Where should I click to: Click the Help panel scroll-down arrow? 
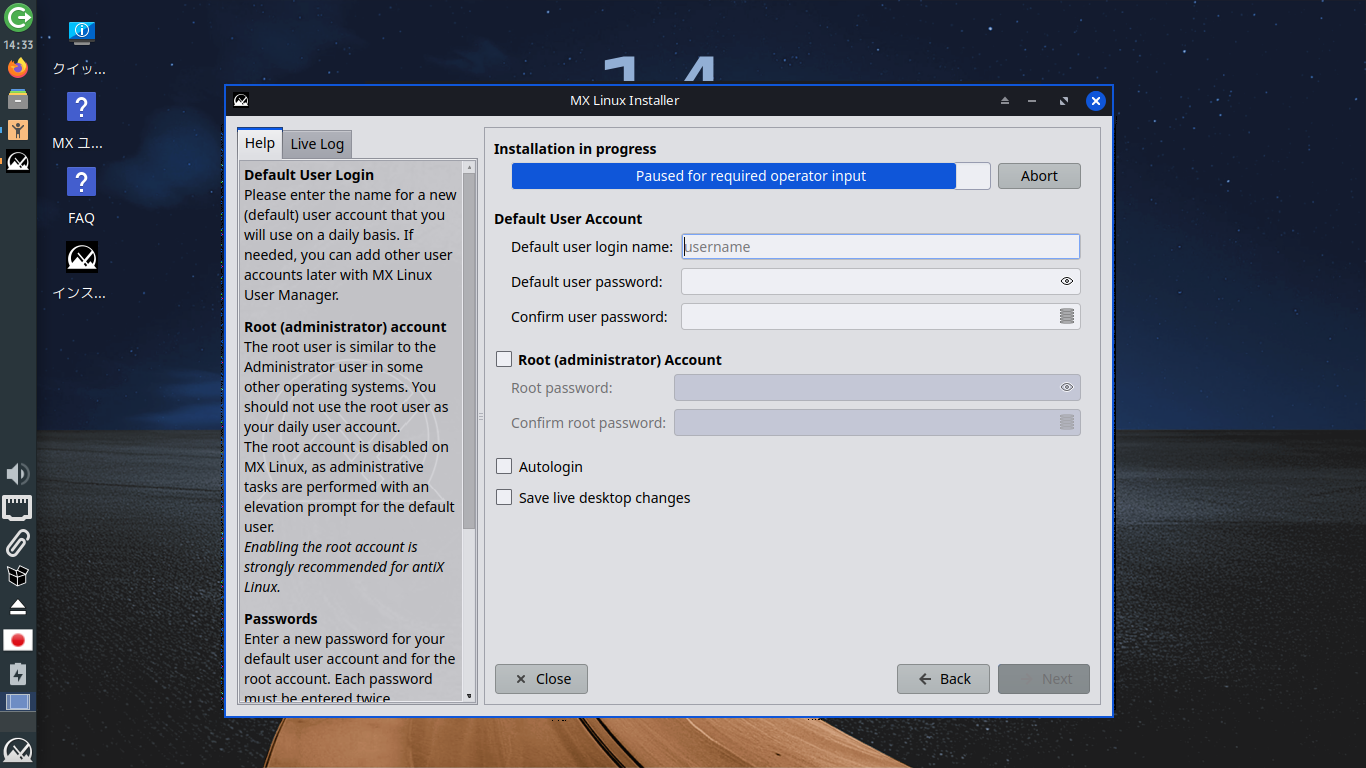click(x=469, y=695)
